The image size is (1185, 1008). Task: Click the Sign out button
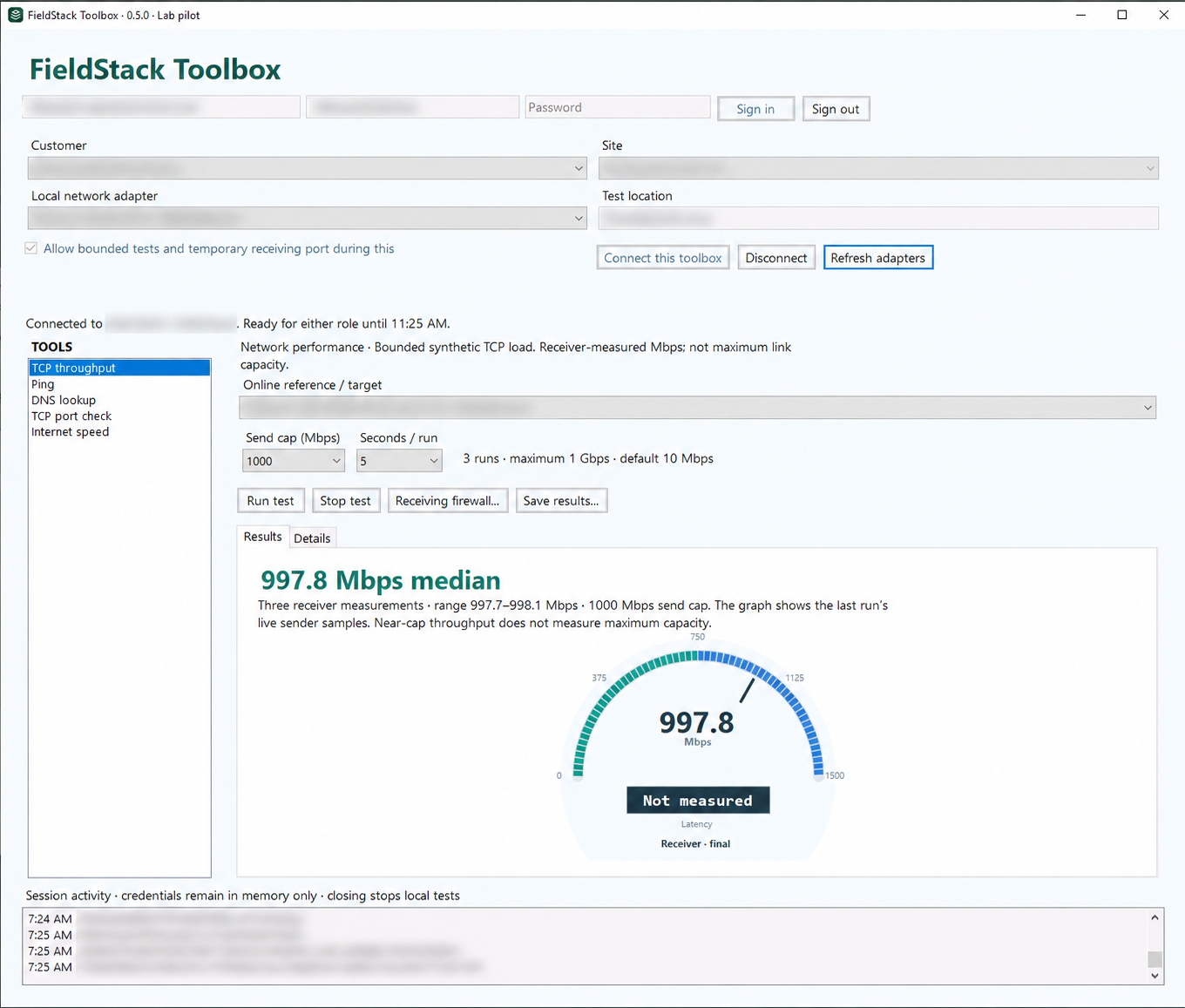tap(836, 109)
